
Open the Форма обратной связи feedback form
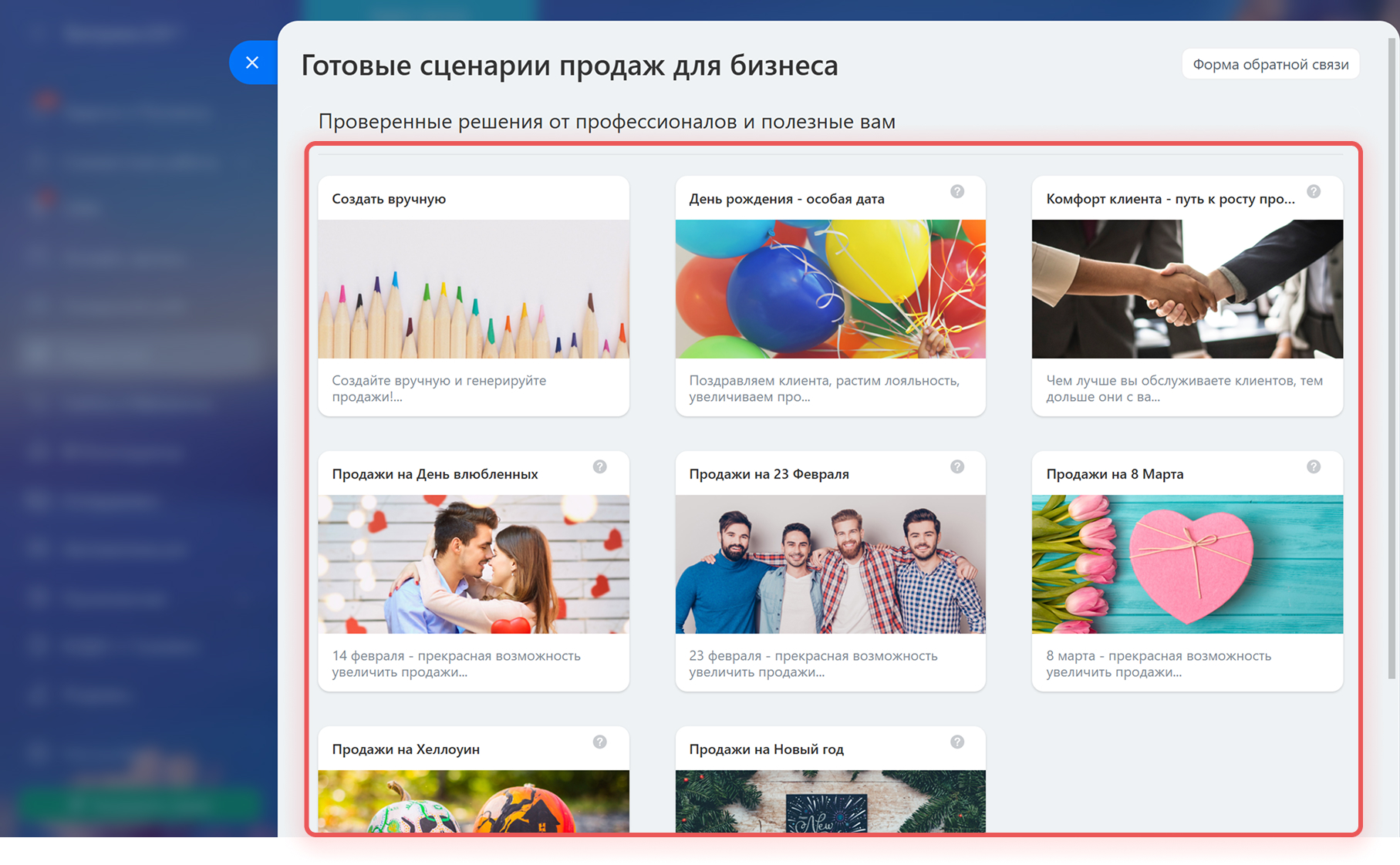1270,64
